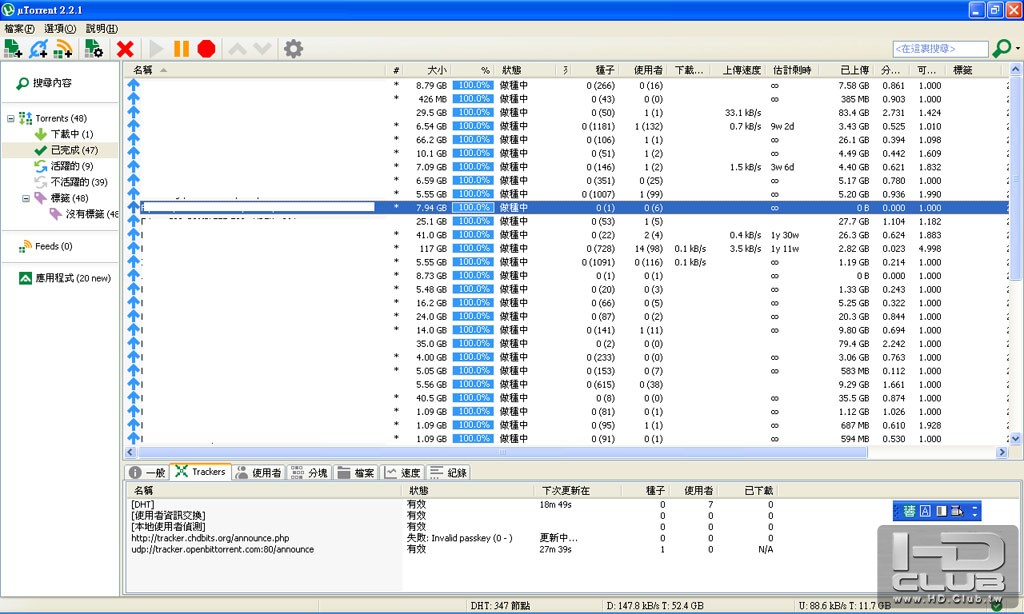Viewport: 1024px width, 614px height.
Task: Click the search input field in toolbar
Action: 940,49
